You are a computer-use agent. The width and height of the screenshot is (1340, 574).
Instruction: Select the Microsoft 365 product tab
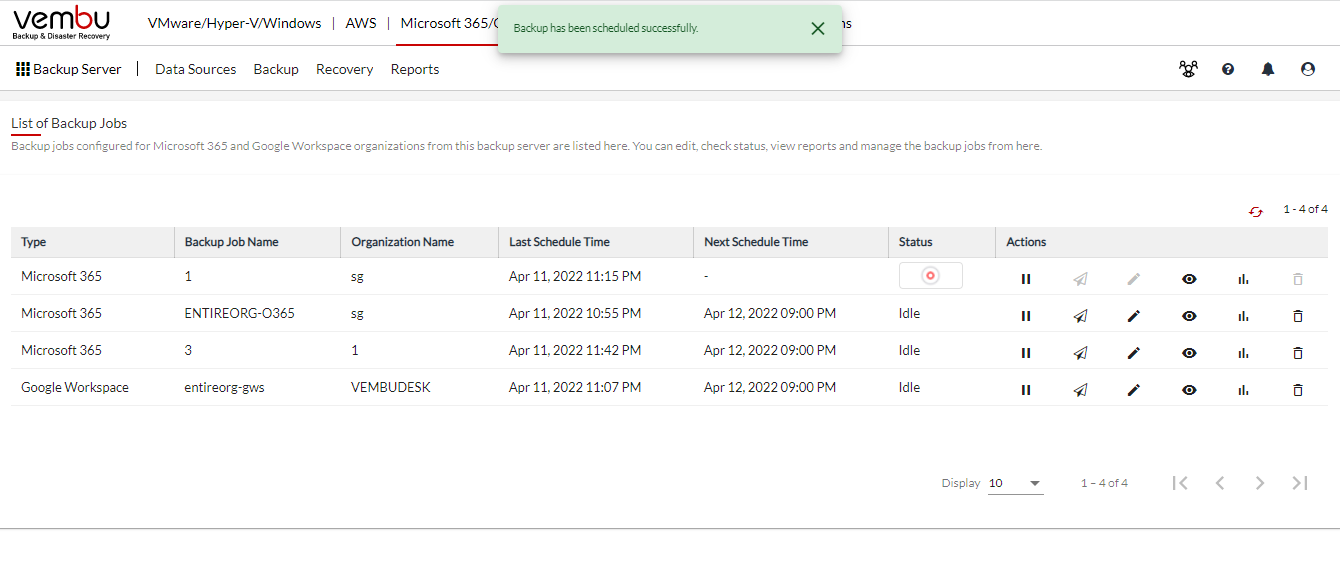coord(448,23)
